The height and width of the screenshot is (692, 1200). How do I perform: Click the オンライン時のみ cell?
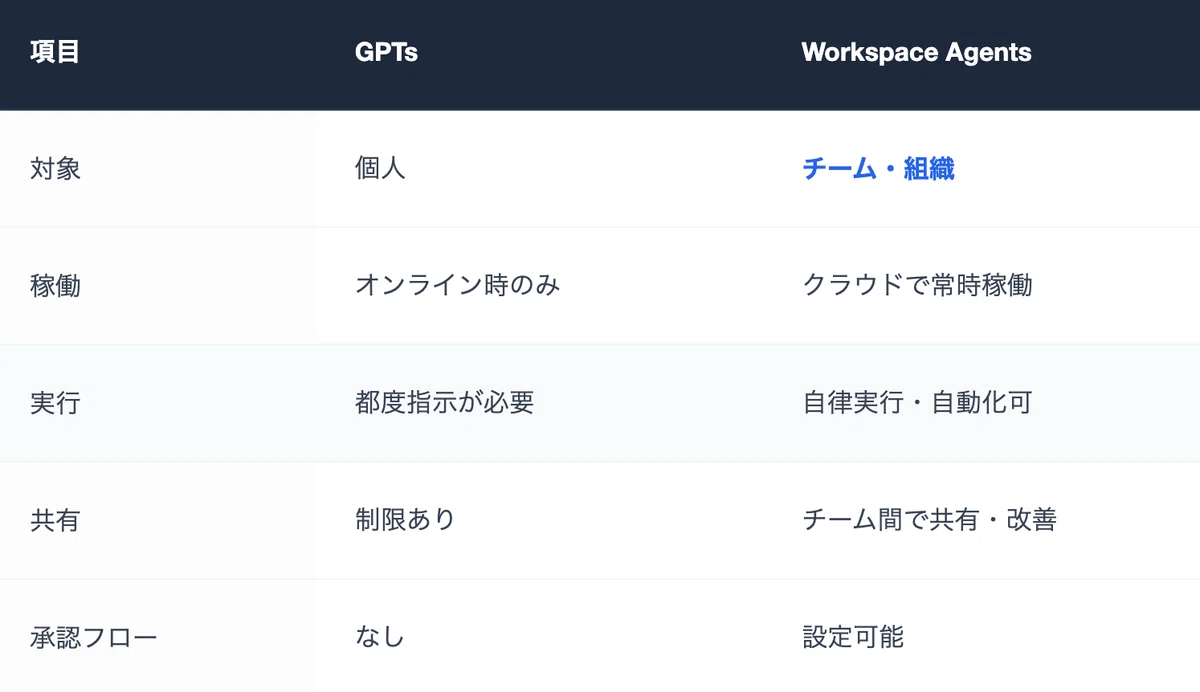tap(457, 286)
